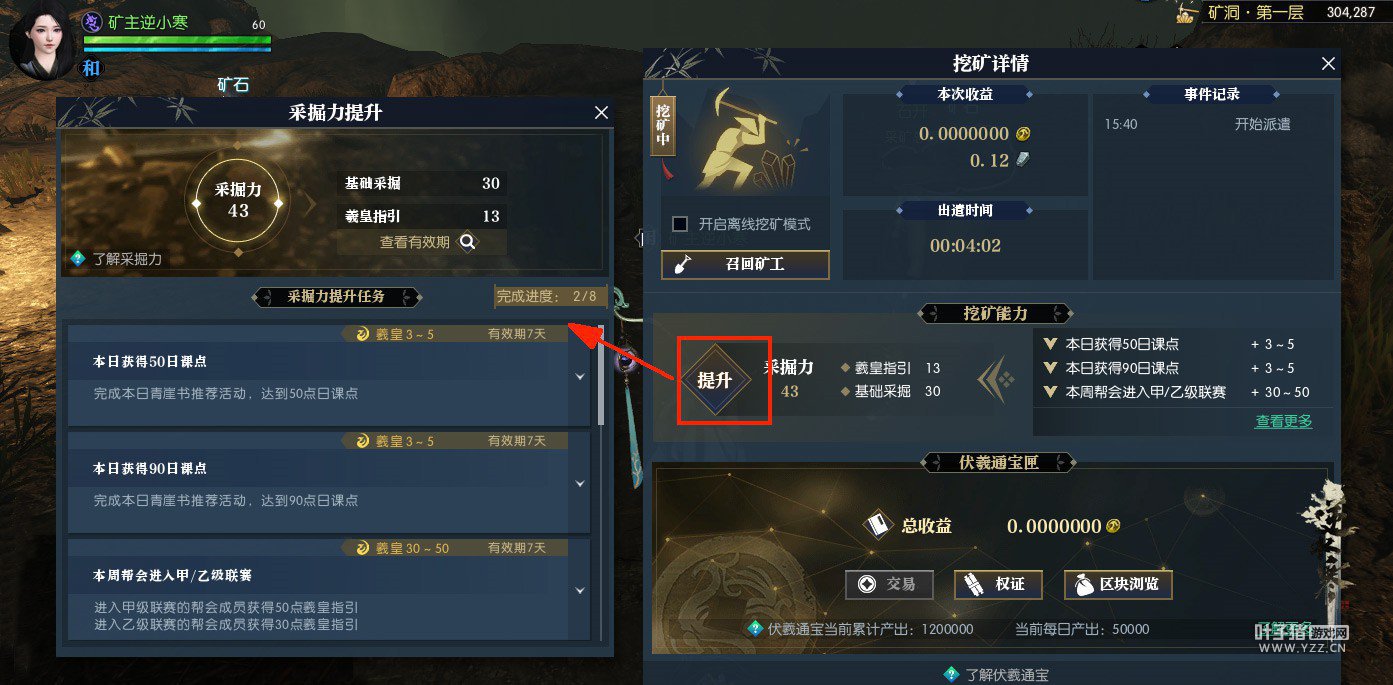The height and width of the screenshot is (685, 1393).
Task: Click the 查看更多 link
Action: tap(1284, 421)
